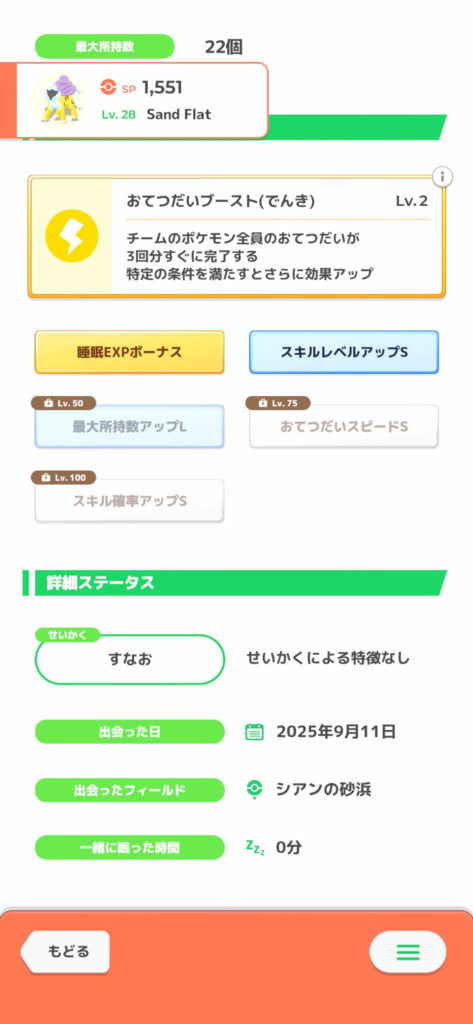Tap the lock icon on Lv. 100 badge

point(48,478)
